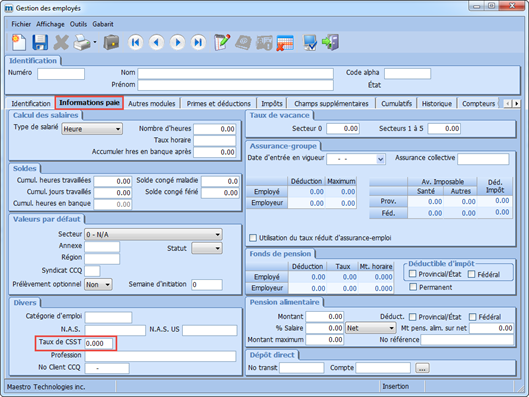Open the Outils menu

pyautogui.click(x=78, y=24)
